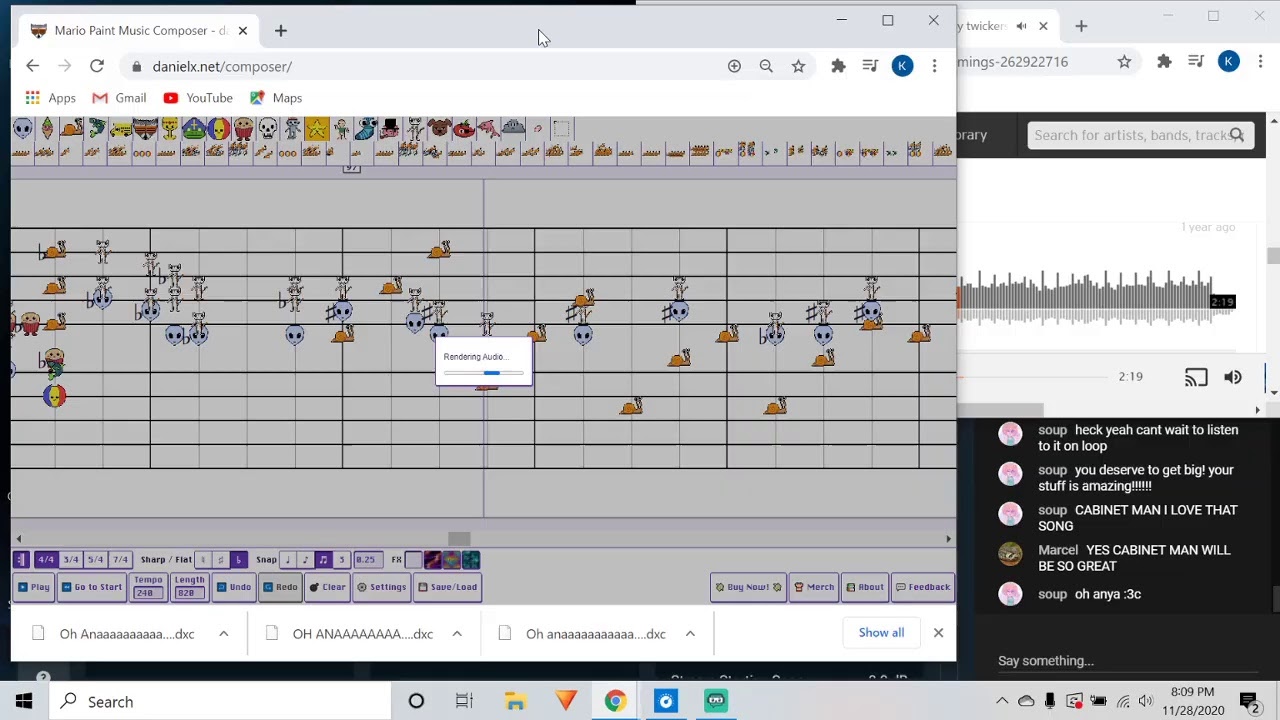Select the red tomato instrument
The image size is (1280, 720).
pos(464,128)
